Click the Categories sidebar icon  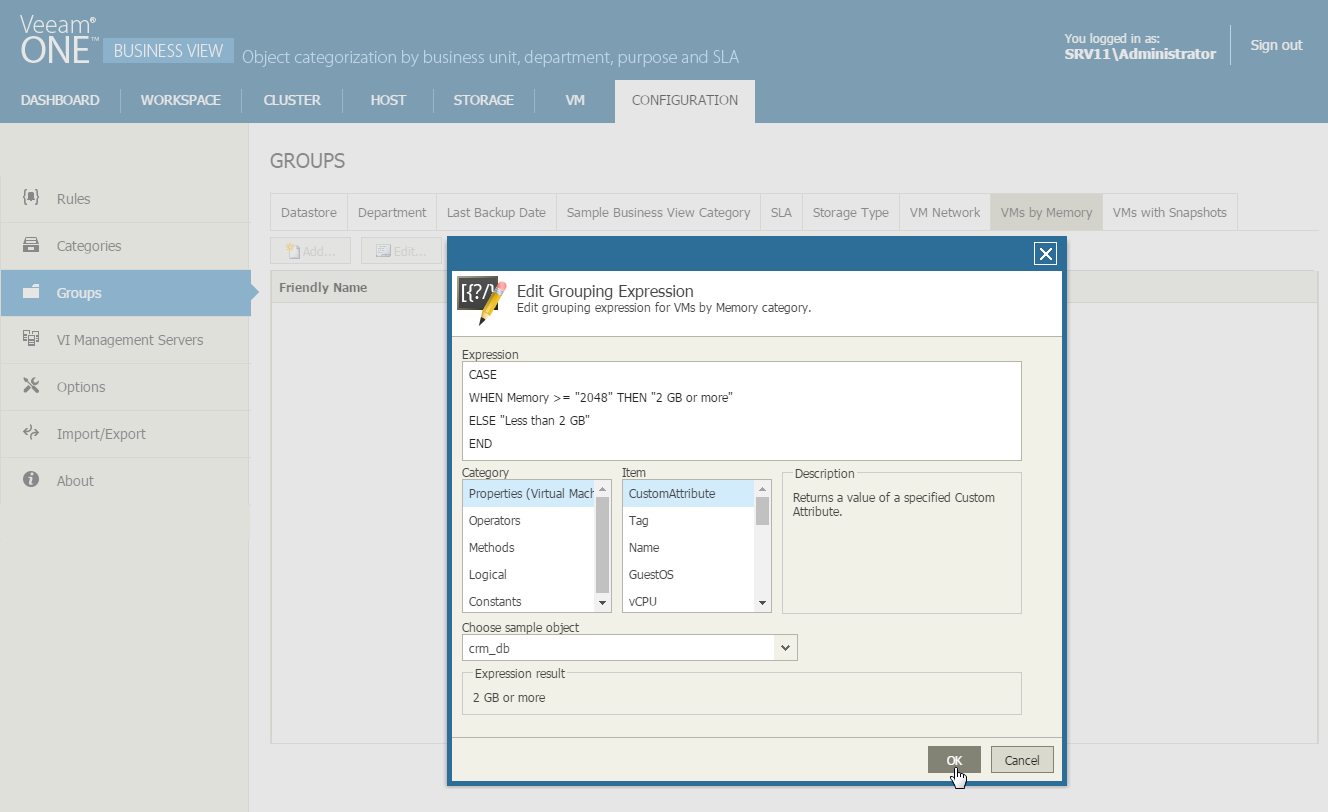pos(31,245)
